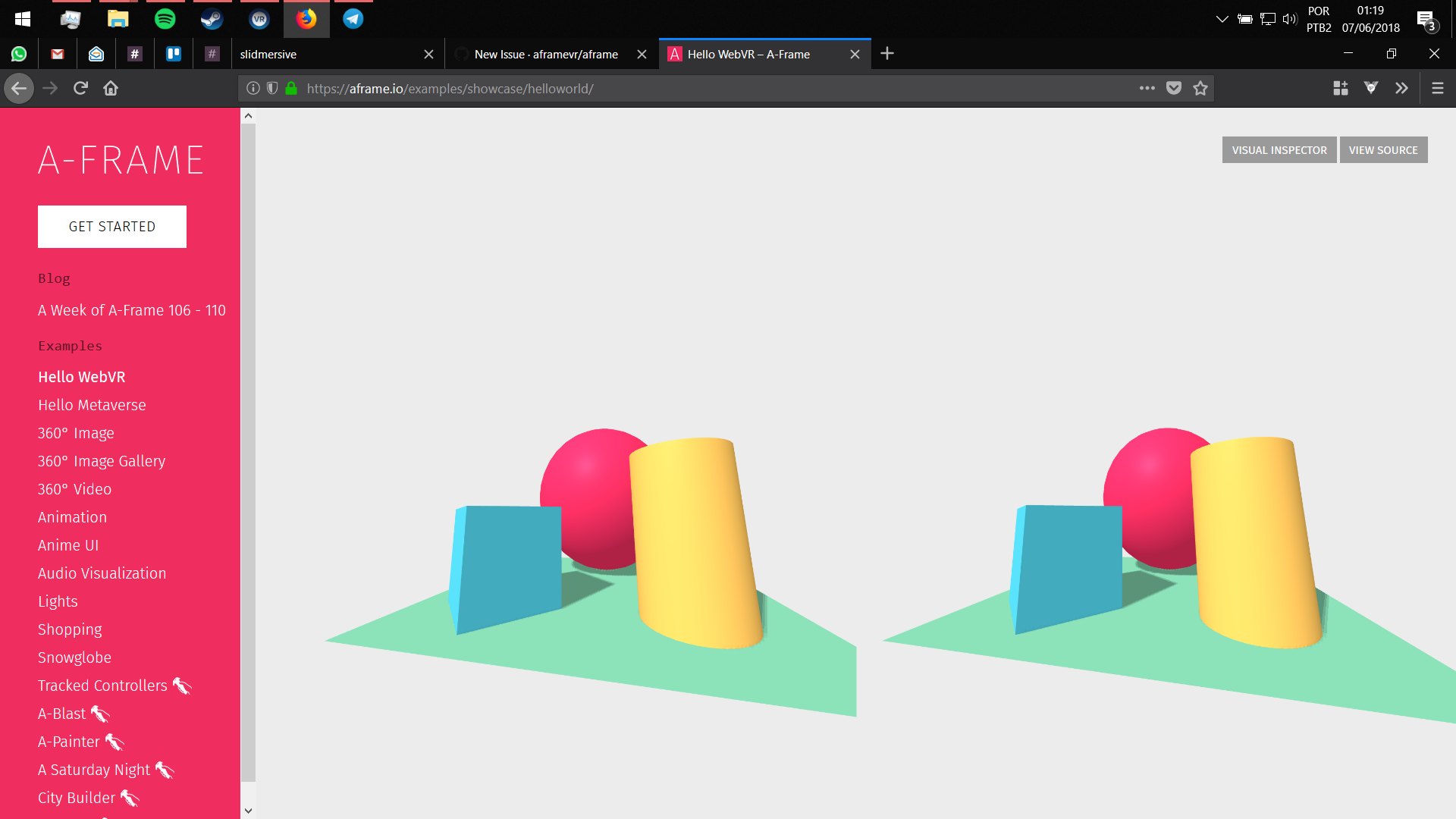Viewport: 1456px width, 819px height.
Task: Mute audio via the speaker tray icon
Action: 1289,19
